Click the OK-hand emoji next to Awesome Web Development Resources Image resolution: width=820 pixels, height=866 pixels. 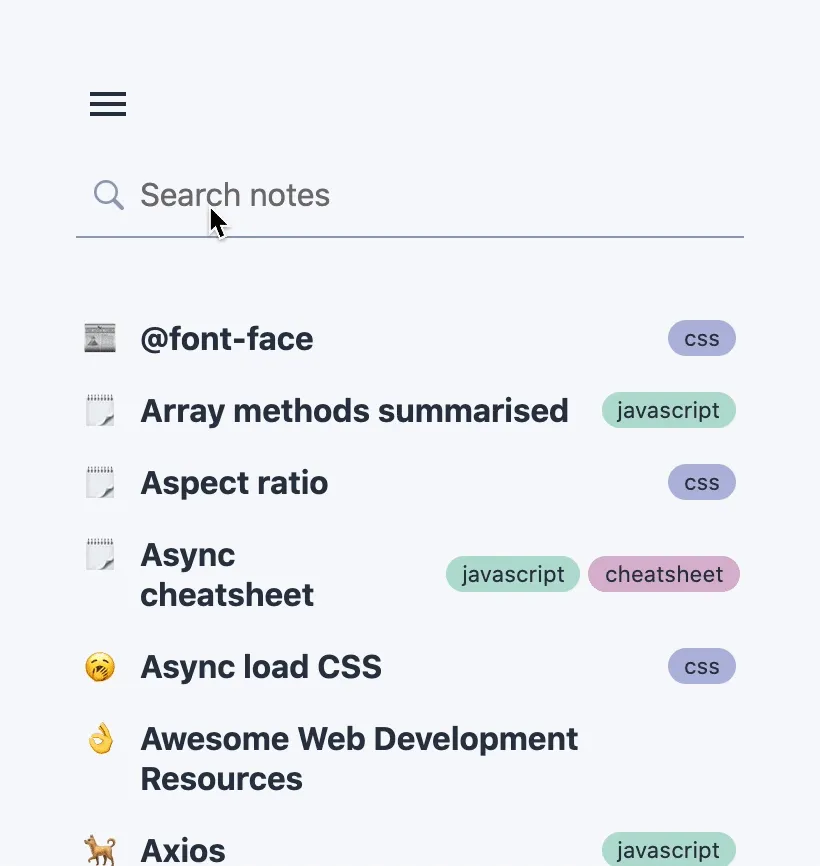(x=100, y=738)
